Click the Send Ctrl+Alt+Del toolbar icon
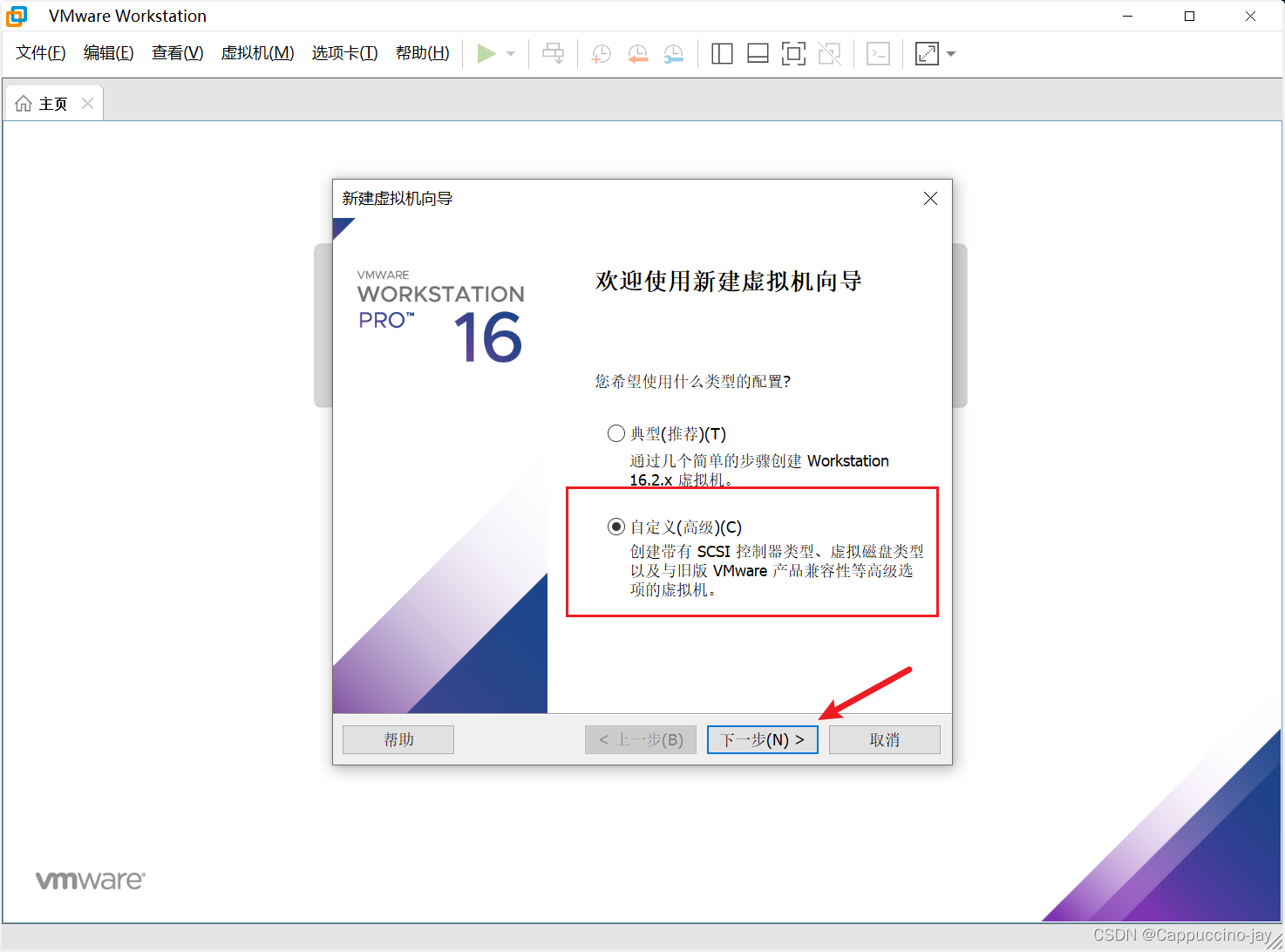 point(554,54)
